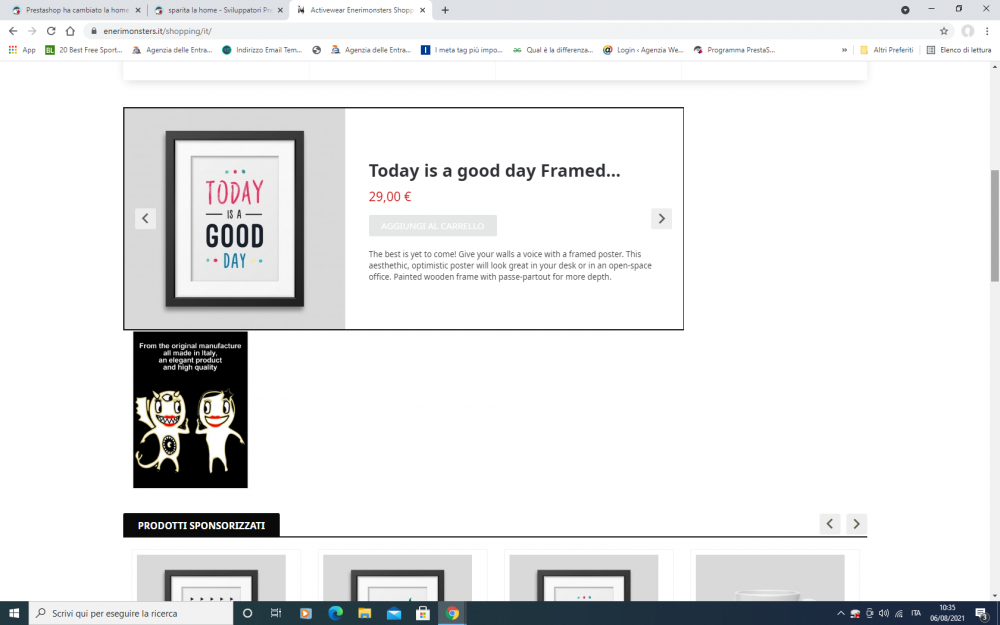Open Microsoft Store from taskbar
The width and height of the screenshot is (1000, 625).
(423, 613)
